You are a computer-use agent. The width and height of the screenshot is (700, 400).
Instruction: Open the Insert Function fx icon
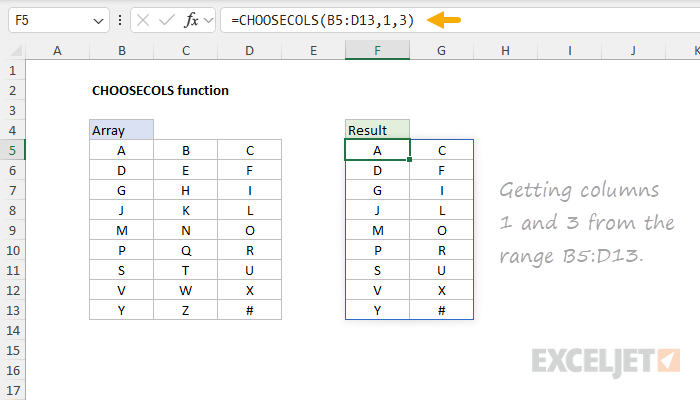click(x=191, y=20)
